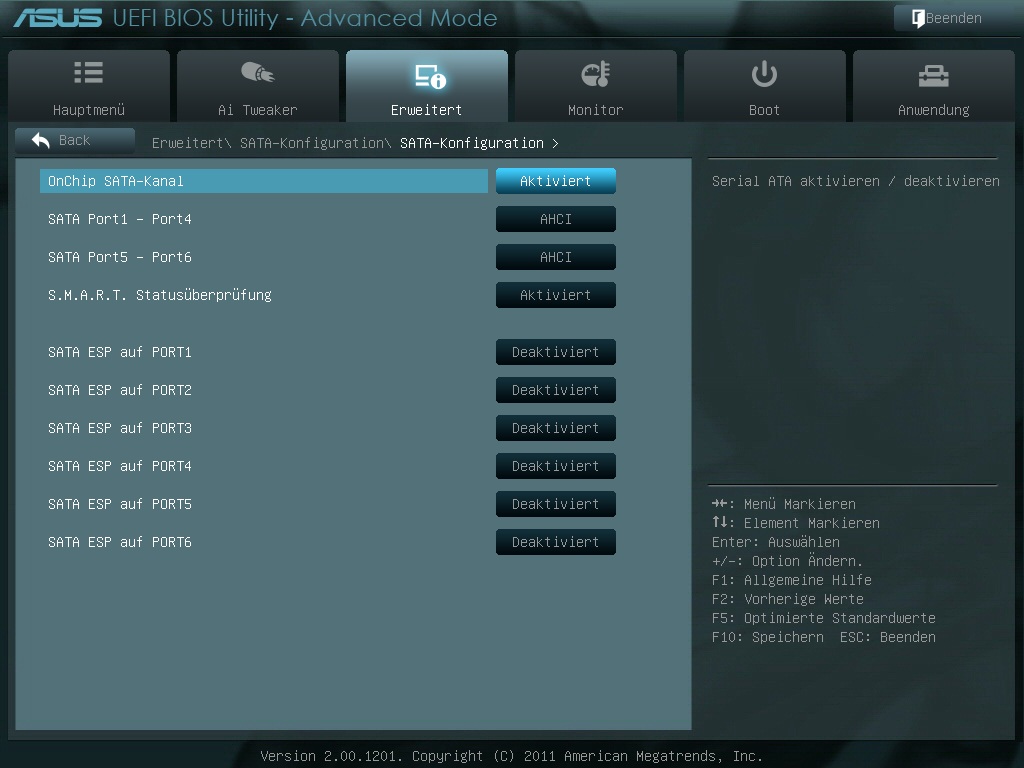Open S.M.A.R.T. Statusüberprüfung value dropdown

pos(556,295)
